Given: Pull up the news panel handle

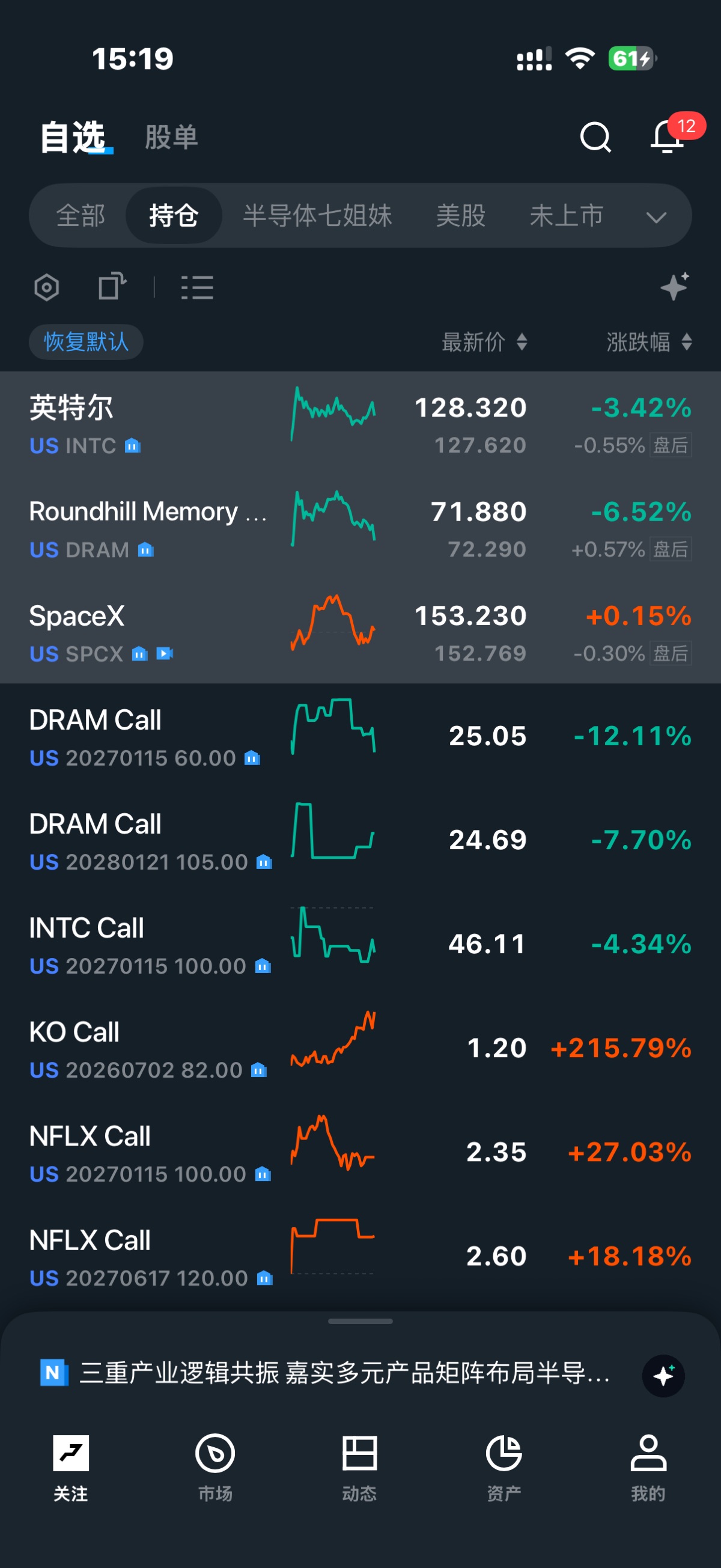Looking at the screenshot, I should (360, 1321).
